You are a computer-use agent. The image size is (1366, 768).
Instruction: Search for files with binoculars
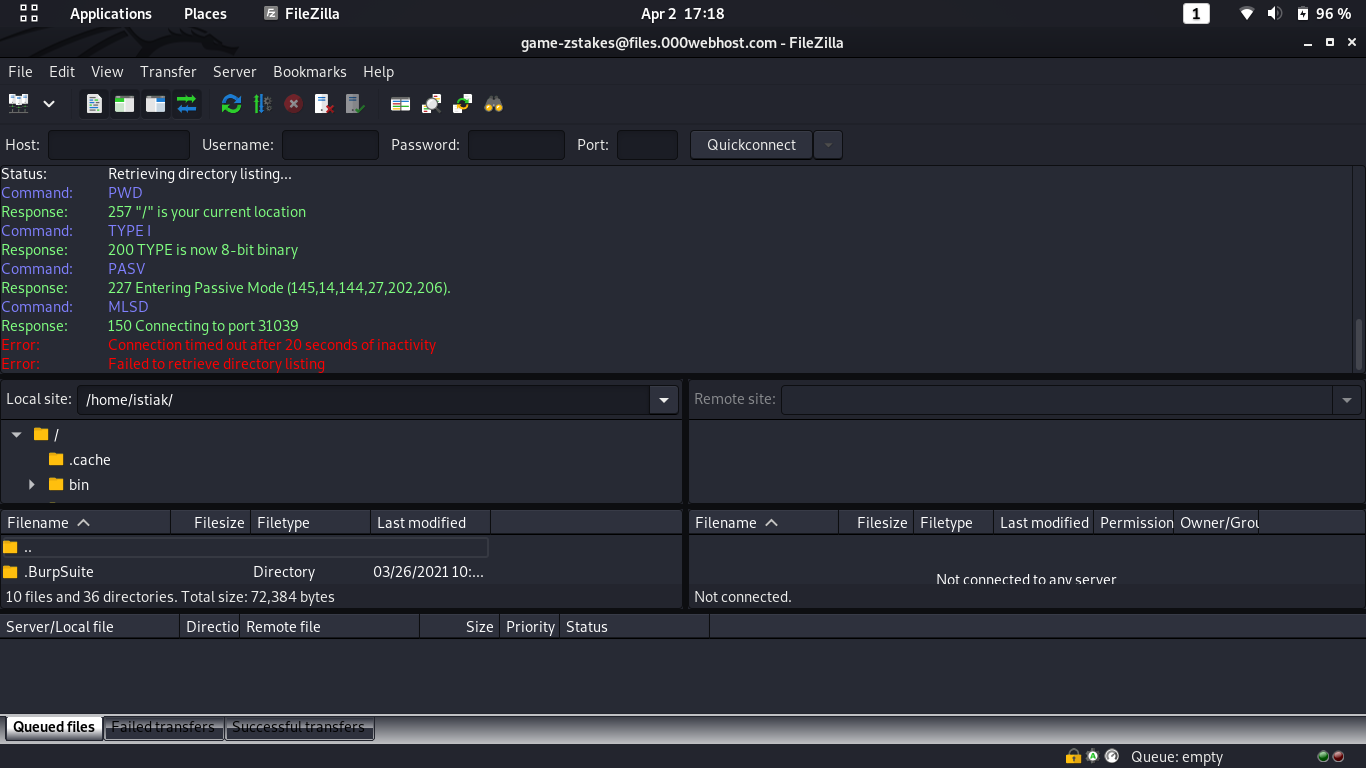[x=493, y=103]
